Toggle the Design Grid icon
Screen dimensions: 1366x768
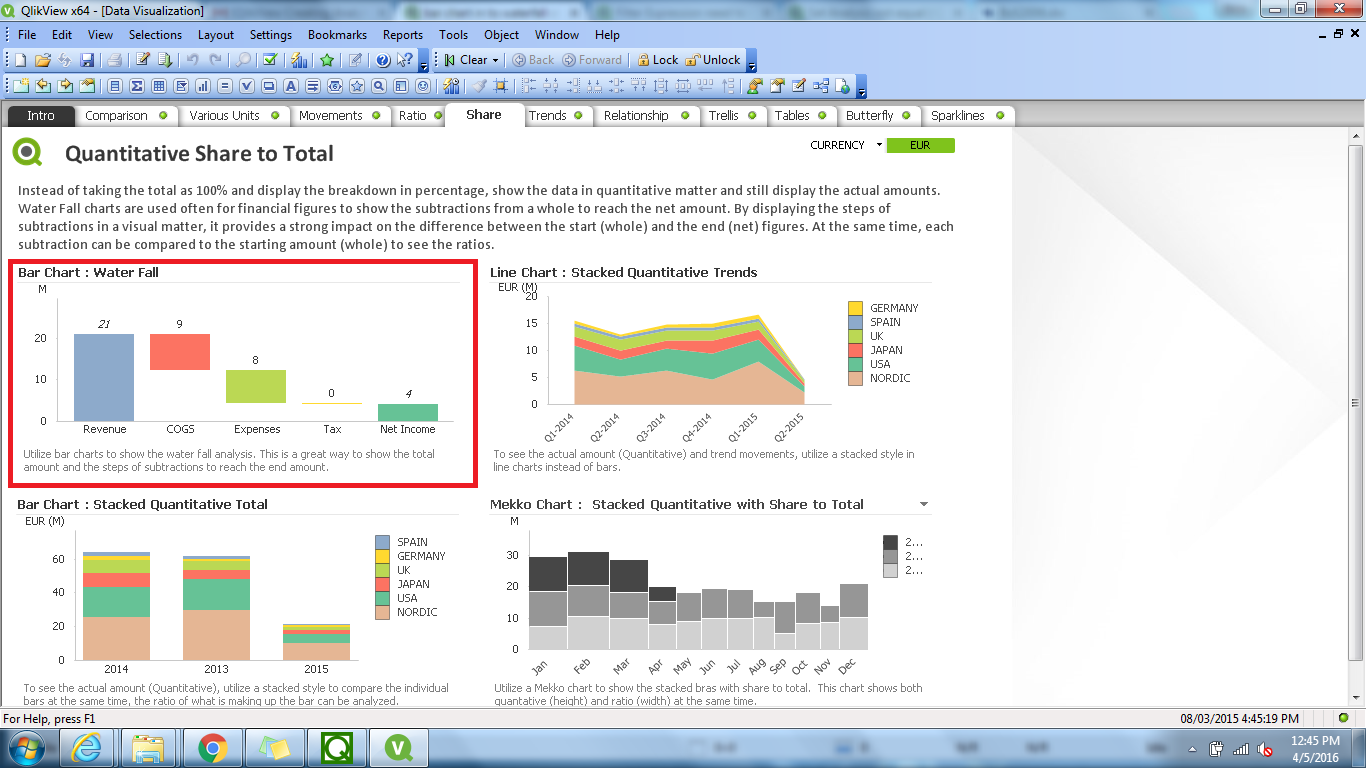tap(500, 86)
